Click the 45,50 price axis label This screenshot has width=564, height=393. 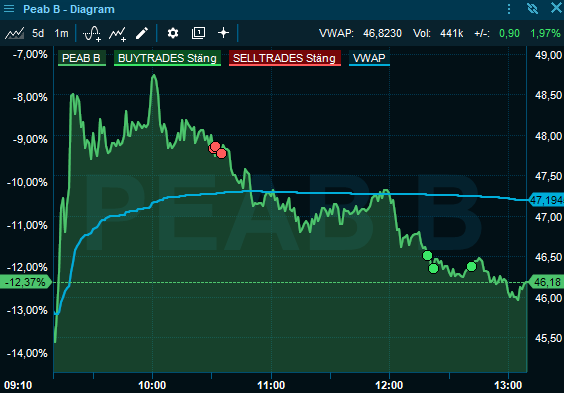pos(548,338)
